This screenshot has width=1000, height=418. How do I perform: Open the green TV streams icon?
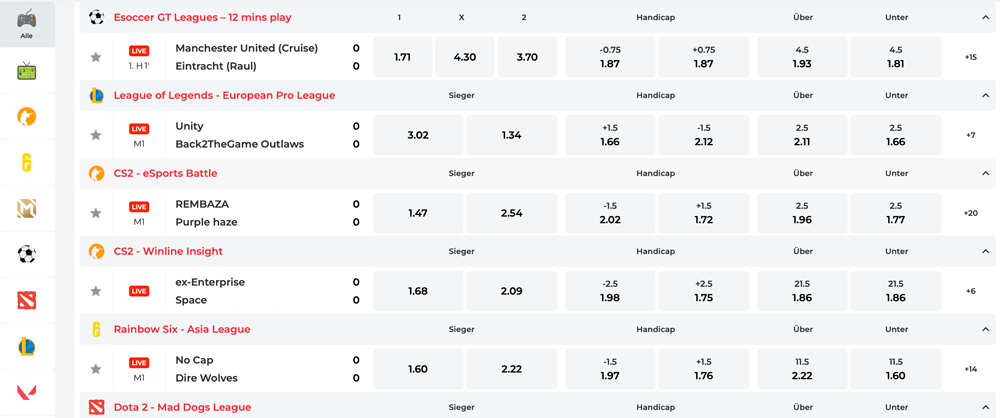(27, 71)
